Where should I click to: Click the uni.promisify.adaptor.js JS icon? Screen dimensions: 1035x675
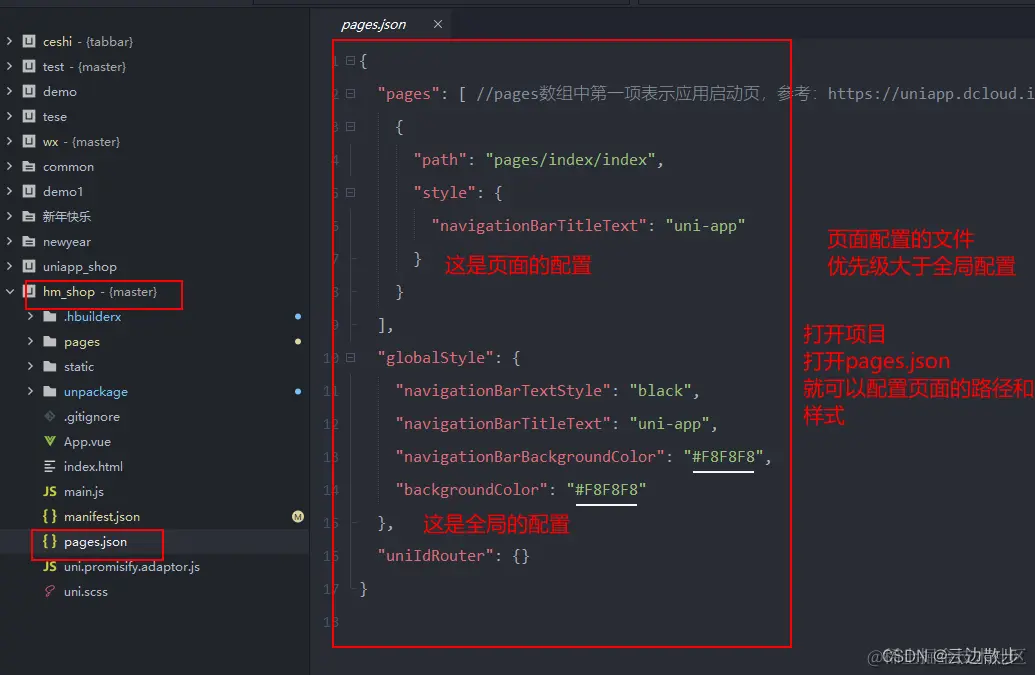click(50, 567)
